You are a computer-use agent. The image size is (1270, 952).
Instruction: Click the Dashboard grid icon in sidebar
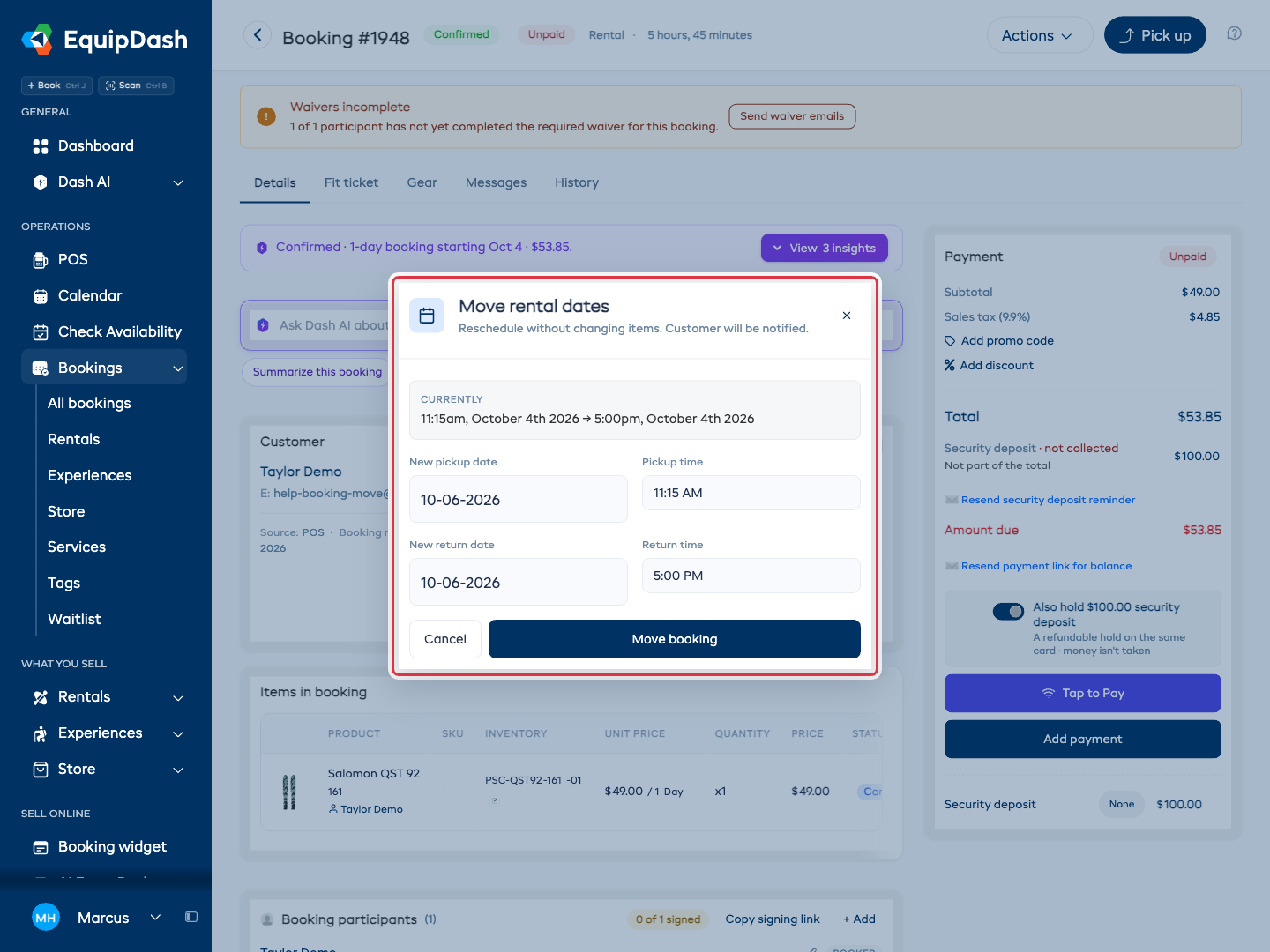(41, 146)
